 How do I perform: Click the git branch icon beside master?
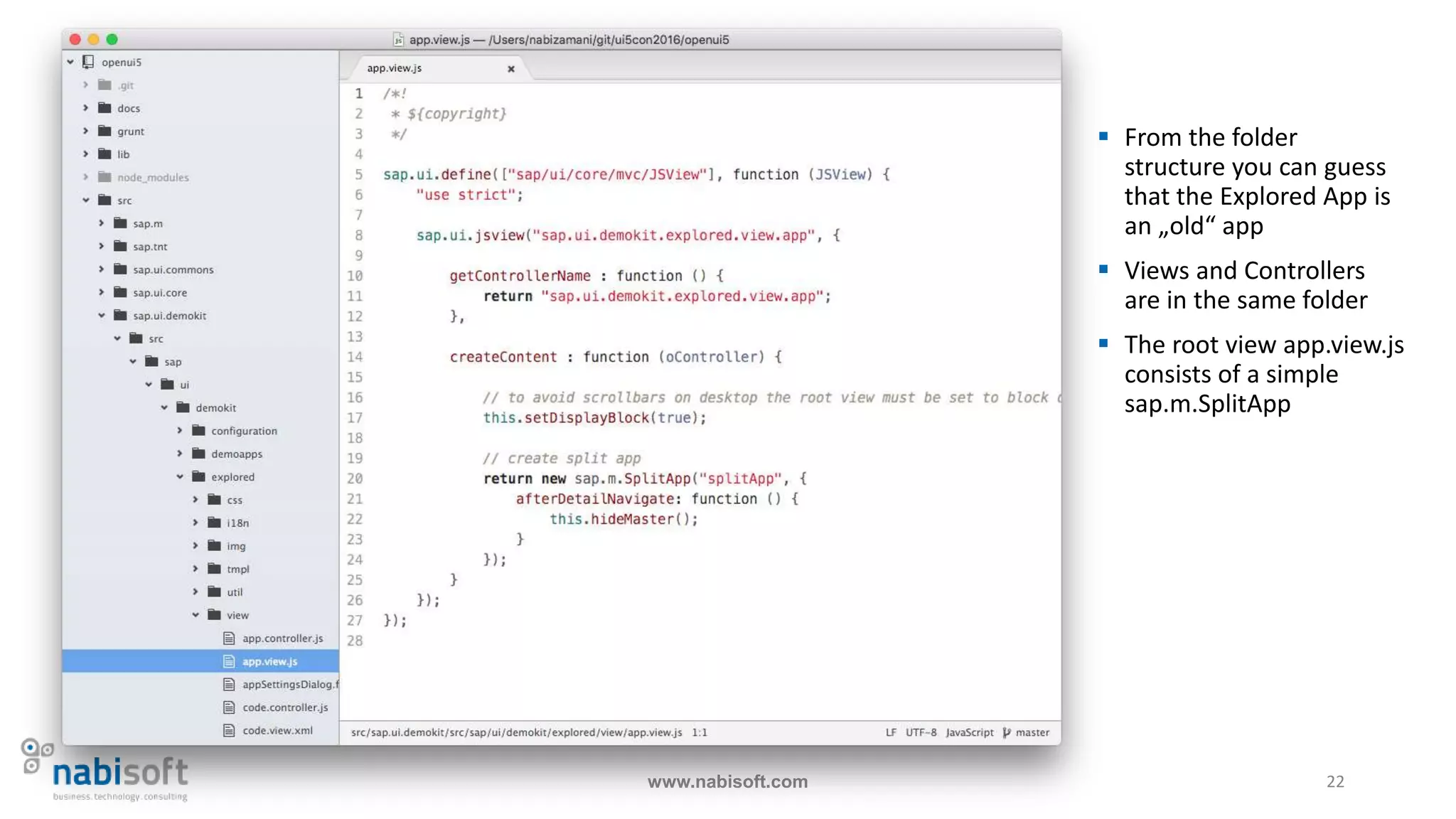point(1006,732)
